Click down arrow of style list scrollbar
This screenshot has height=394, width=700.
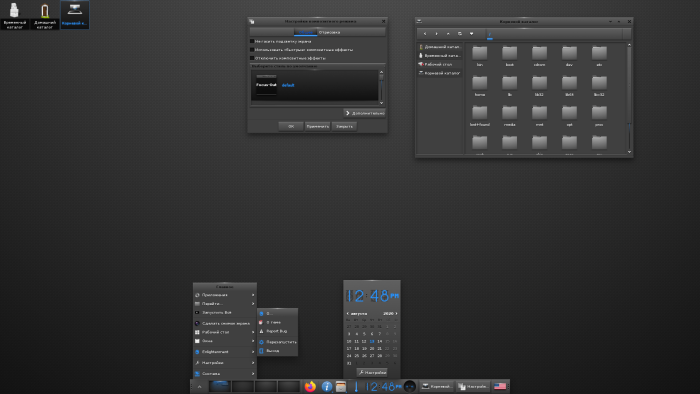pos(381,103)
